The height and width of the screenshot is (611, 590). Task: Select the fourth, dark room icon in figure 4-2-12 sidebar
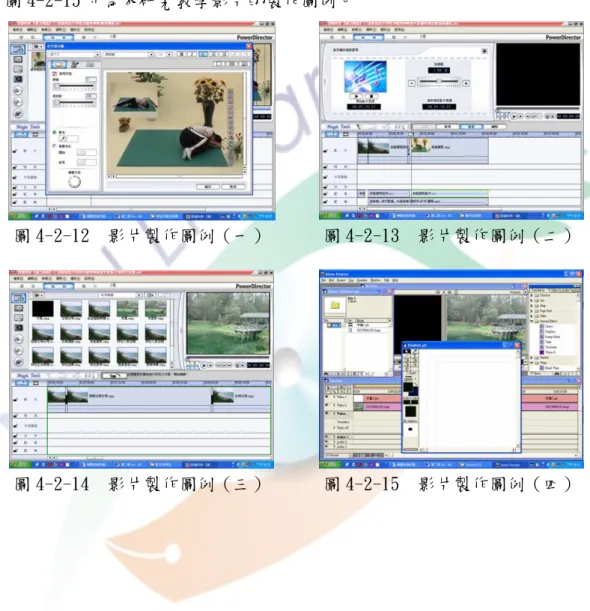tap(18, 79)
